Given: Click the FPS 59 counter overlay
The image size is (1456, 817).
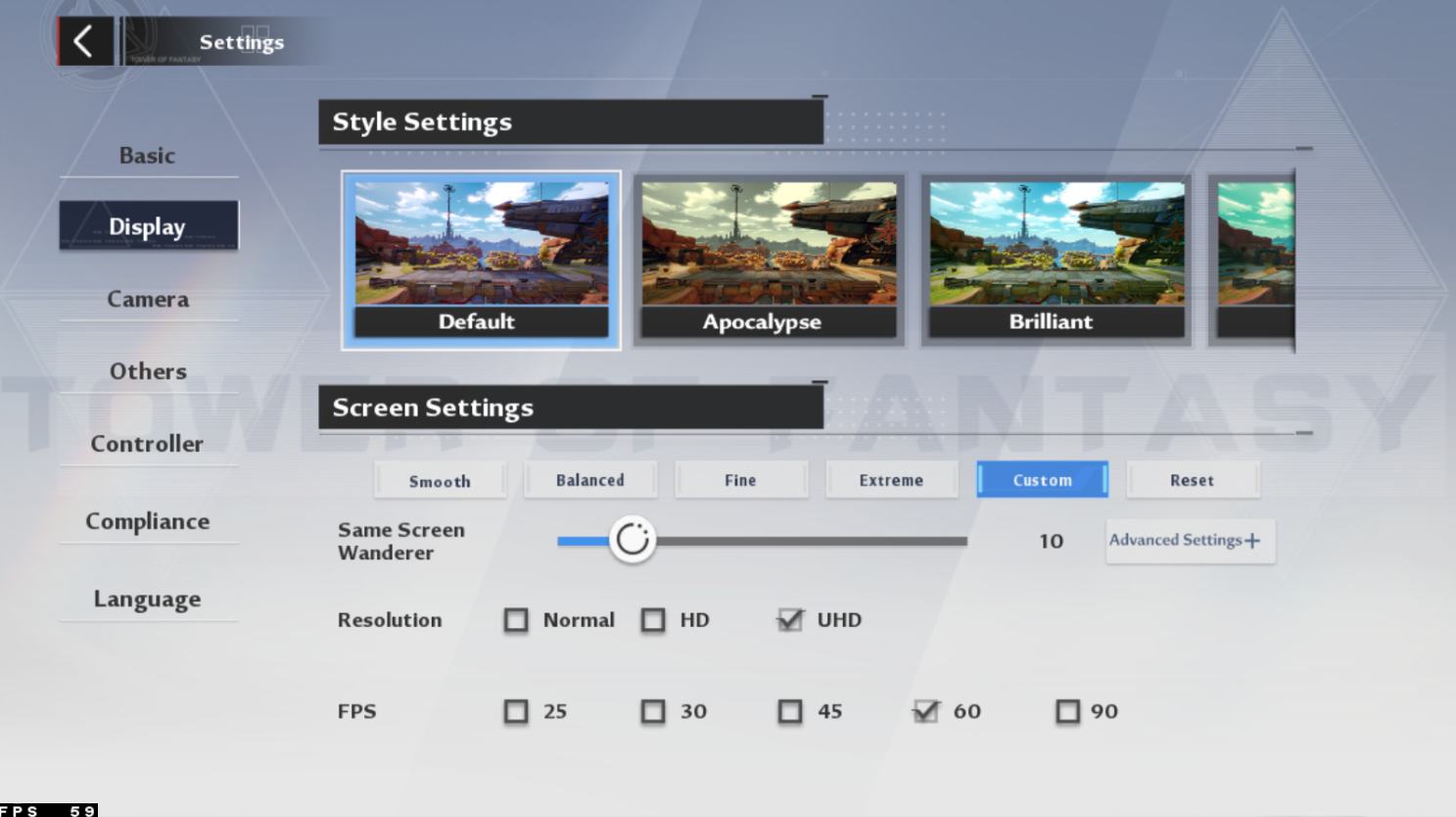Looking at the screenshot, I should point(48,810).
